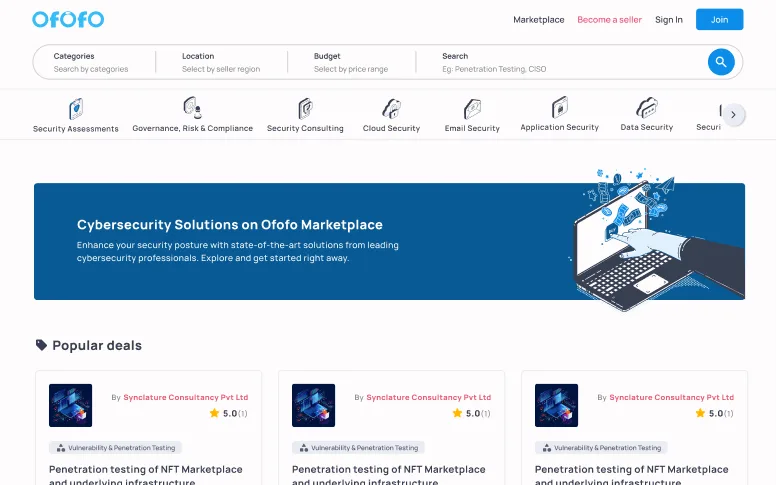Viewport: 776px width, 485px height.
Task: Click the Ofofo logo
Action: tap(68, 19)
